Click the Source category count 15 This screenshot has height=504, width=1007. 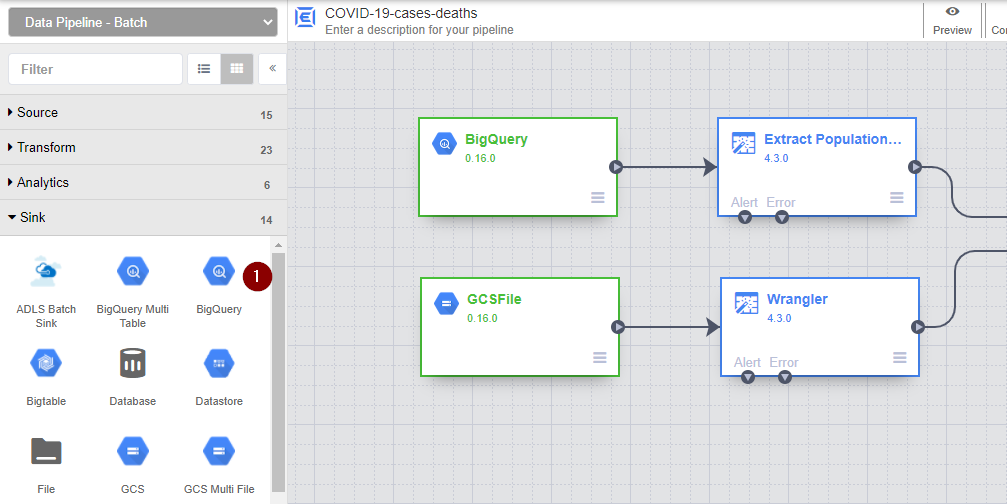(267, 116)
